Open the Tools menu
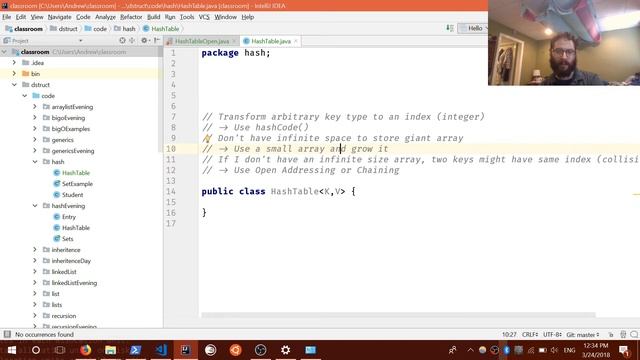Screen dimensions: 640x360 [187, 17]
